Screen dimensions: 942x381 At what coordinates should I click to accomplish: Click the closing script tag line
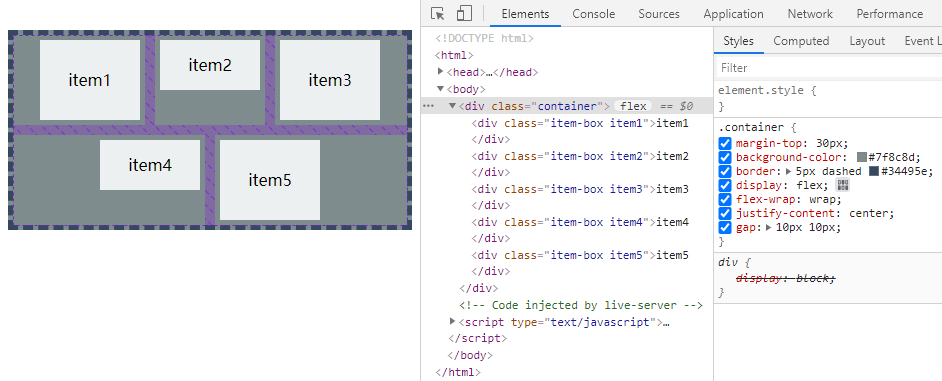tap(478, 338)
